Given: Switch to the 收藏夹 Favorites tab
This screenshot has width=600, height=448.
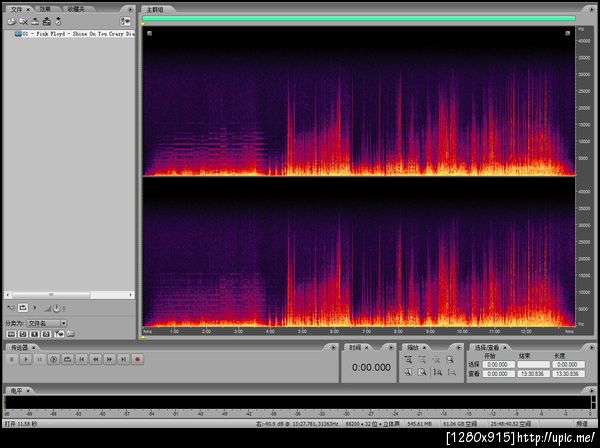Looking at the screenshot, I should tap(75, 9).
